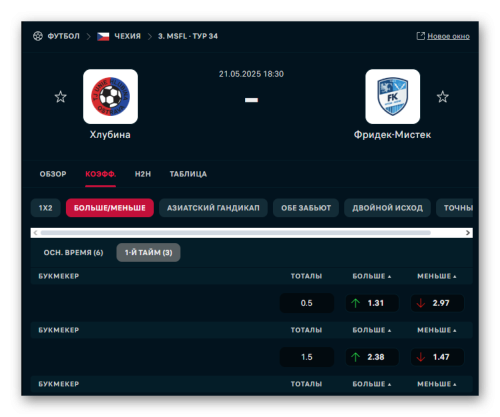Open the ФУТБОЛ breadcrumb link
The height and width of the screenshot is (417, 500).
[64, 36]
